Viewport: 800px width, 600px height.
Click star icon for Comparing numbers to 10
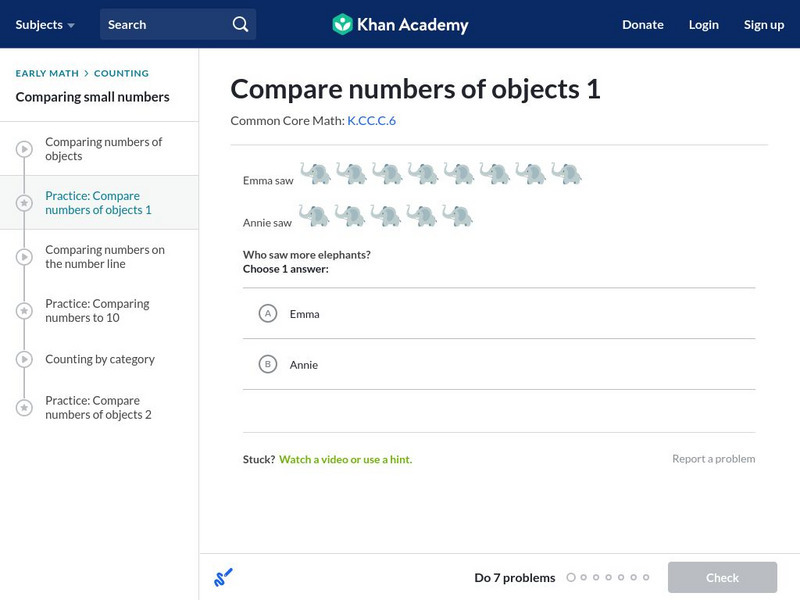point(24,311)
